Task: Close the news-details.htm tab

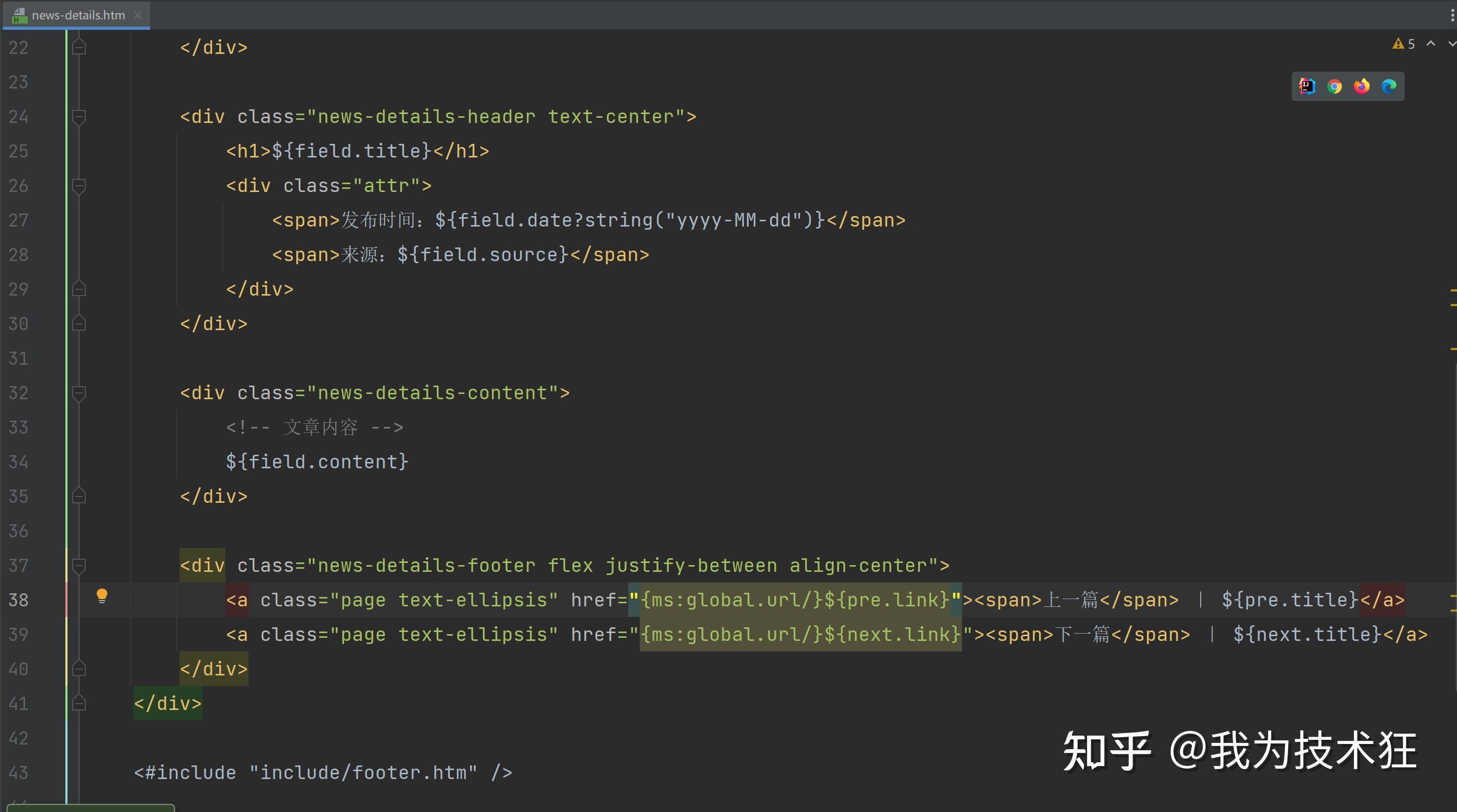Action: (138, 15)
